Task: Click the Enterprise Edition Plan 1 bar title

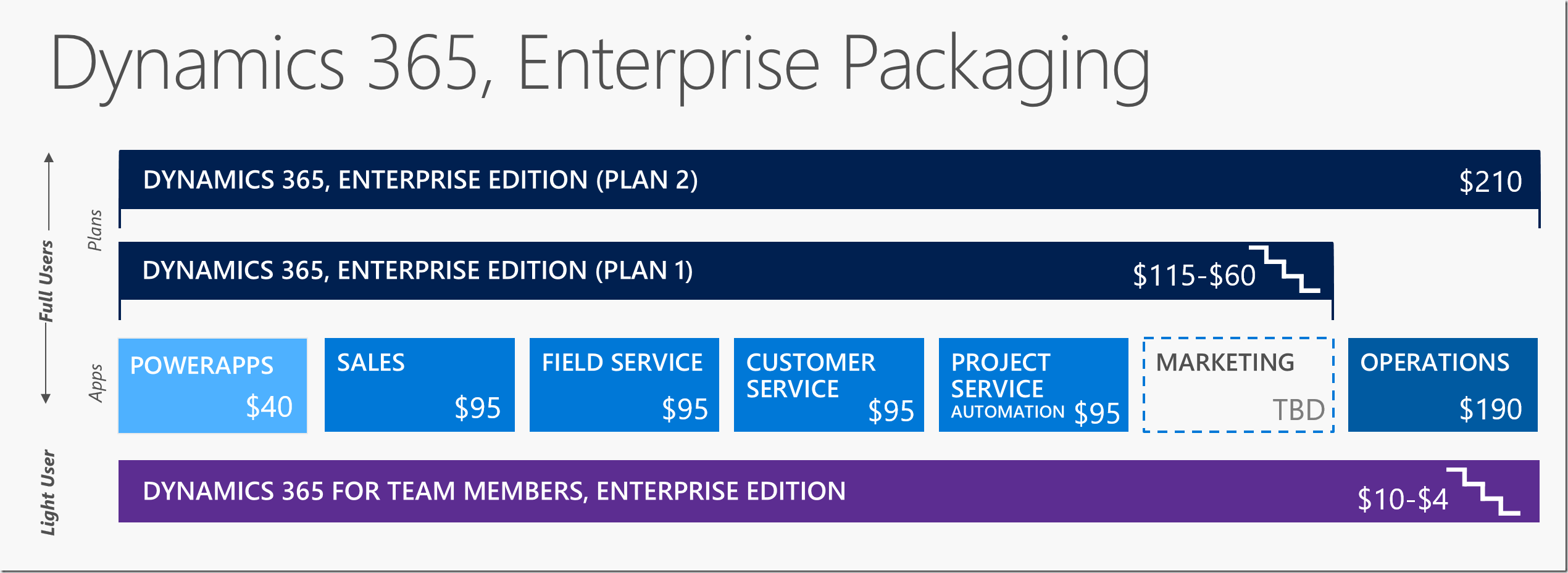Action: 417,271
